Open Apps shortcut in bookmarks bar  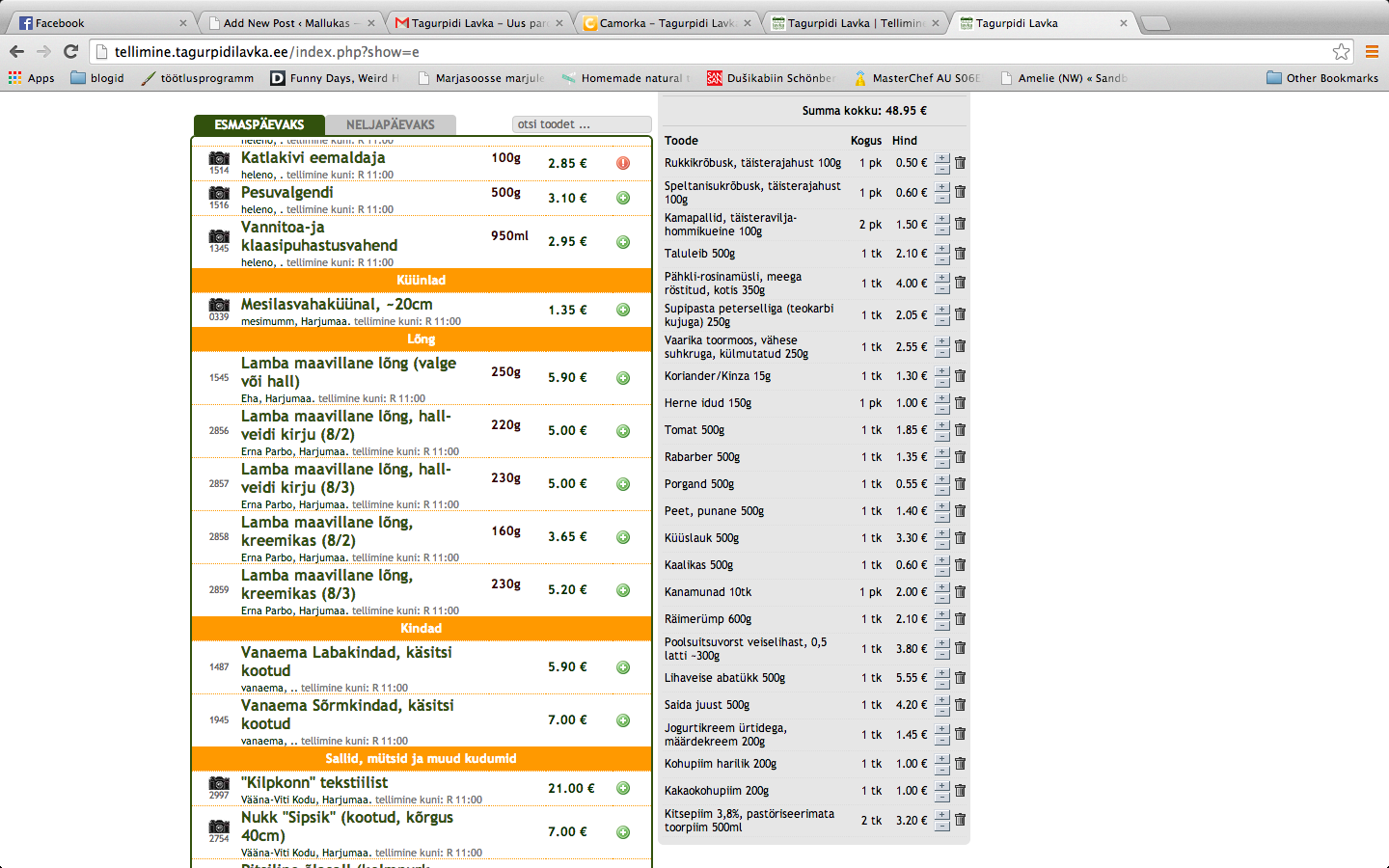point(32,78)
